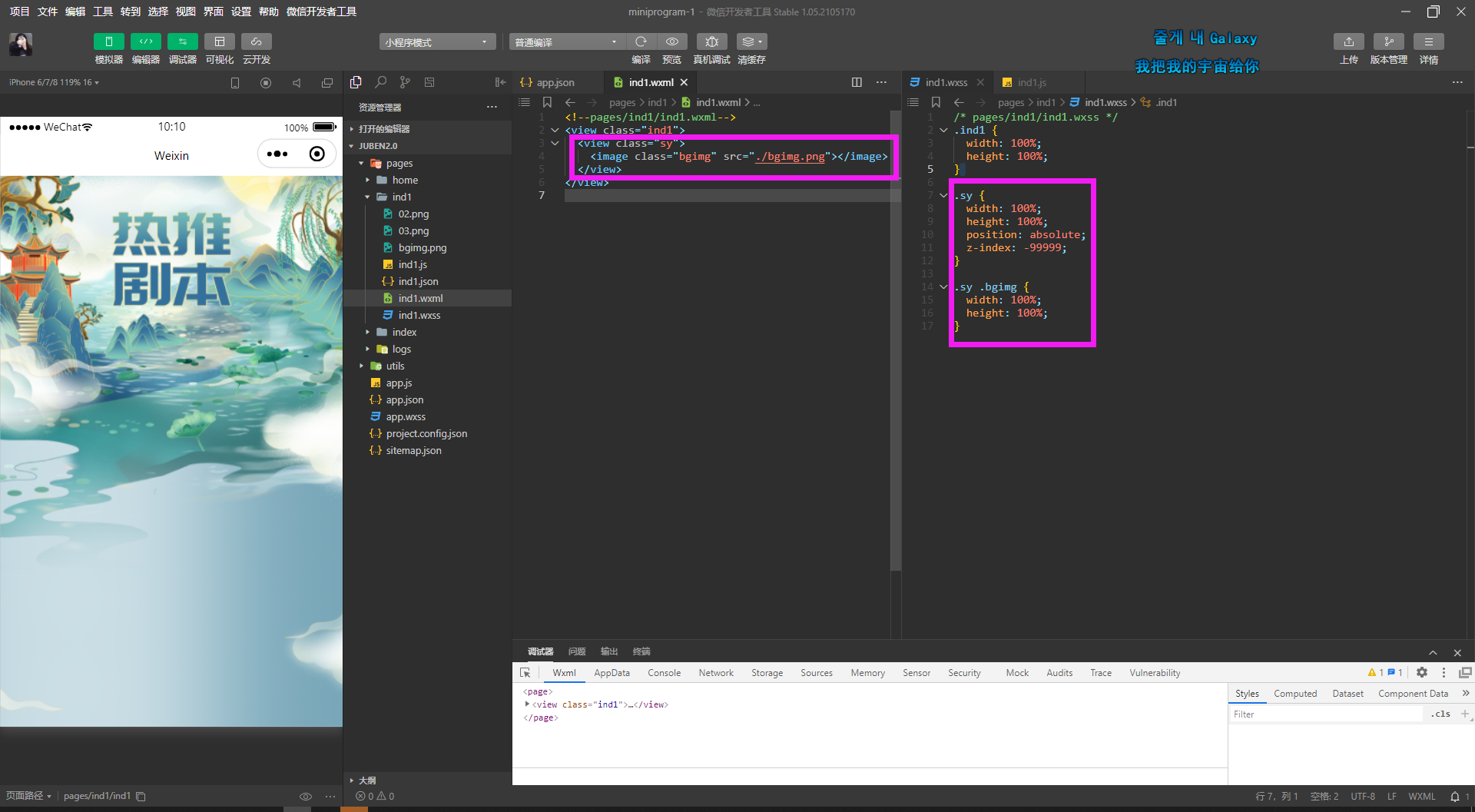
Task: Close the ind1.wxss tab
Action: [980, 82]
